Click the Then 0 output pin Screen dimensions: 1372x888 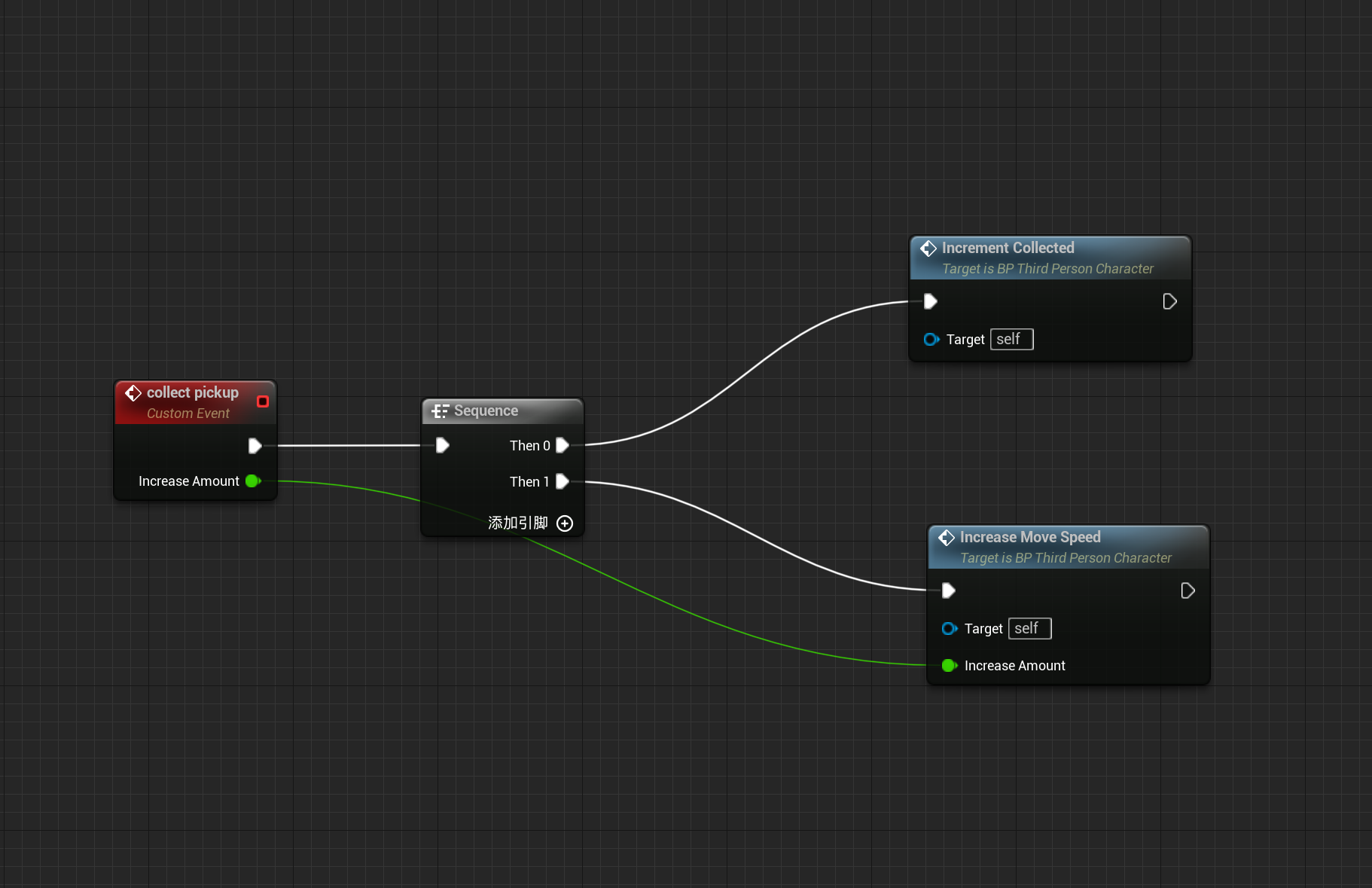point(562,446)
